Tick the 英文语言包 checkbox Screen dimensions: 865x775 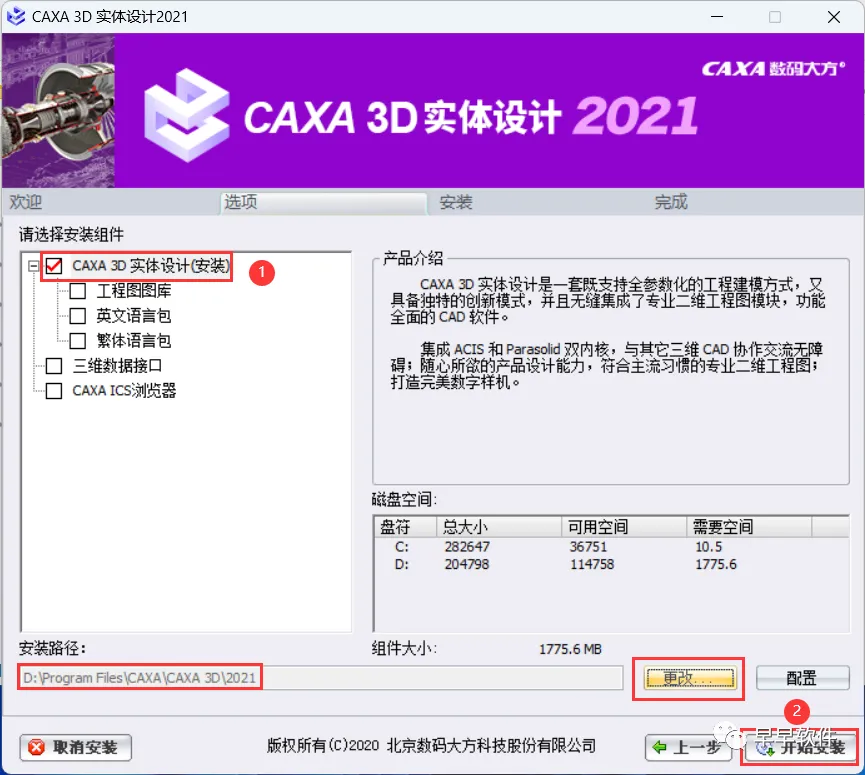(x=78, y=316)
